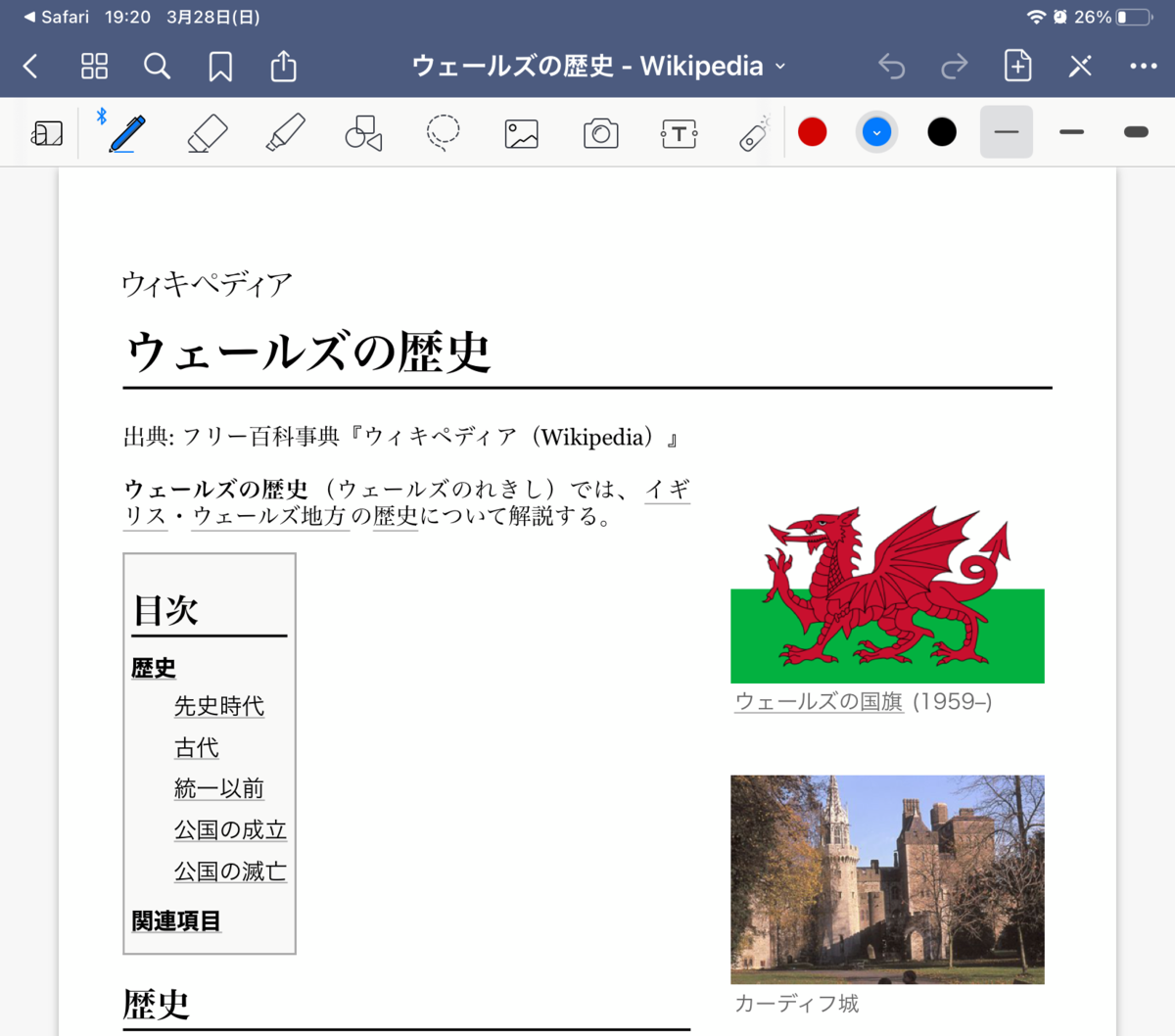Select the Shapes tool

click(x=363, y=132)
